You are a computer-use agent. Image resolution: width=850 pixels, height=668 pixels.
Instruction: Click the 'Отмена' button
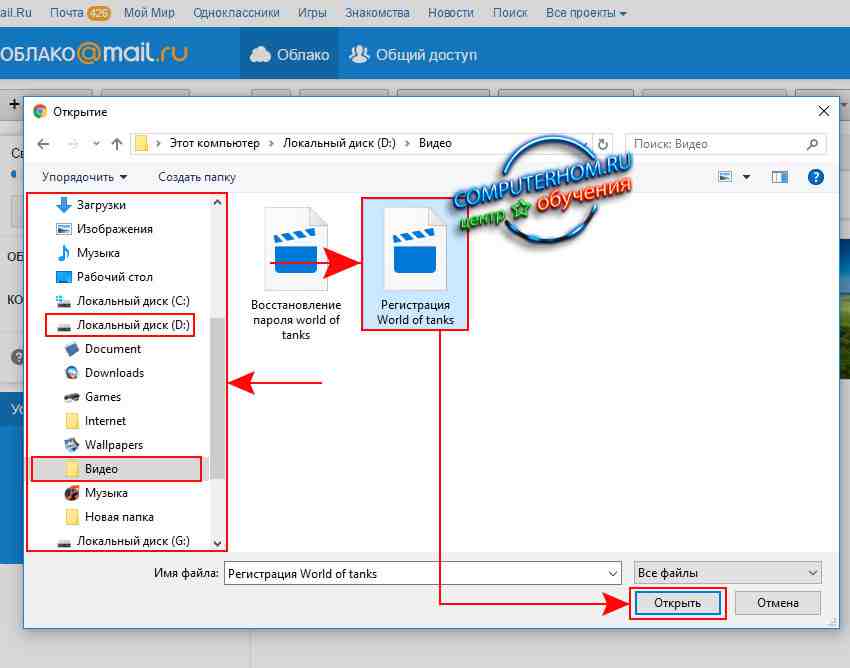pyautogui.click(x=777, y=603)
